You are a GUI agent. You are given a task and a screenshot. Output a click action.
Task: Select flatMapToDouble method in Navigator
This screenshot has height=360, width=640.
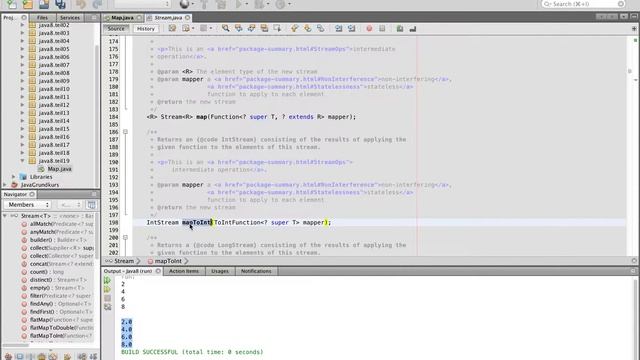click(x=58, y=328)
